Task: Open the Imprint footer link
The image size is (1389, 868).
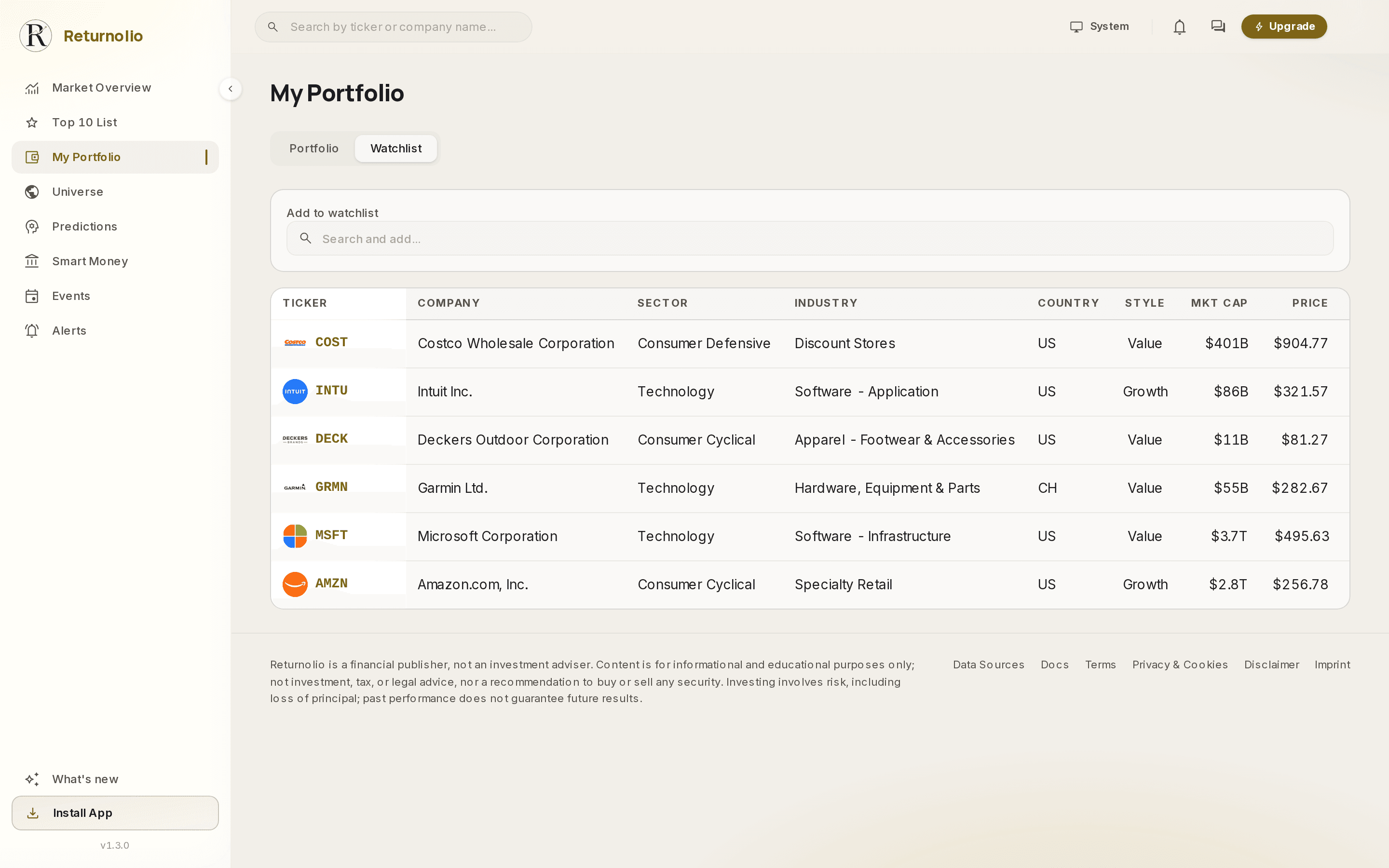Action: point(1332,665)
